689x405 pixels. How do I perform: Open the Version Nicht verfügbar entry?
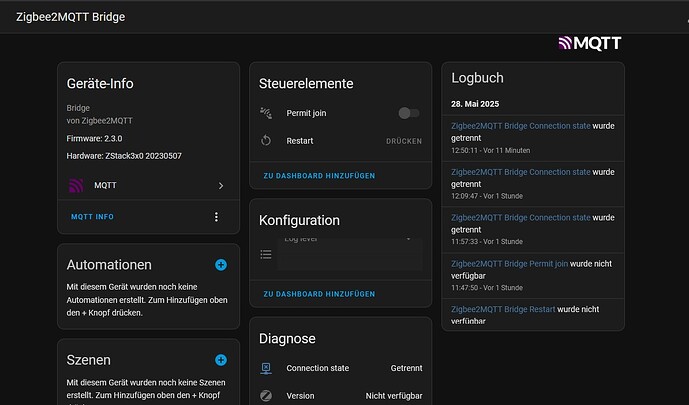click(341, 396)
